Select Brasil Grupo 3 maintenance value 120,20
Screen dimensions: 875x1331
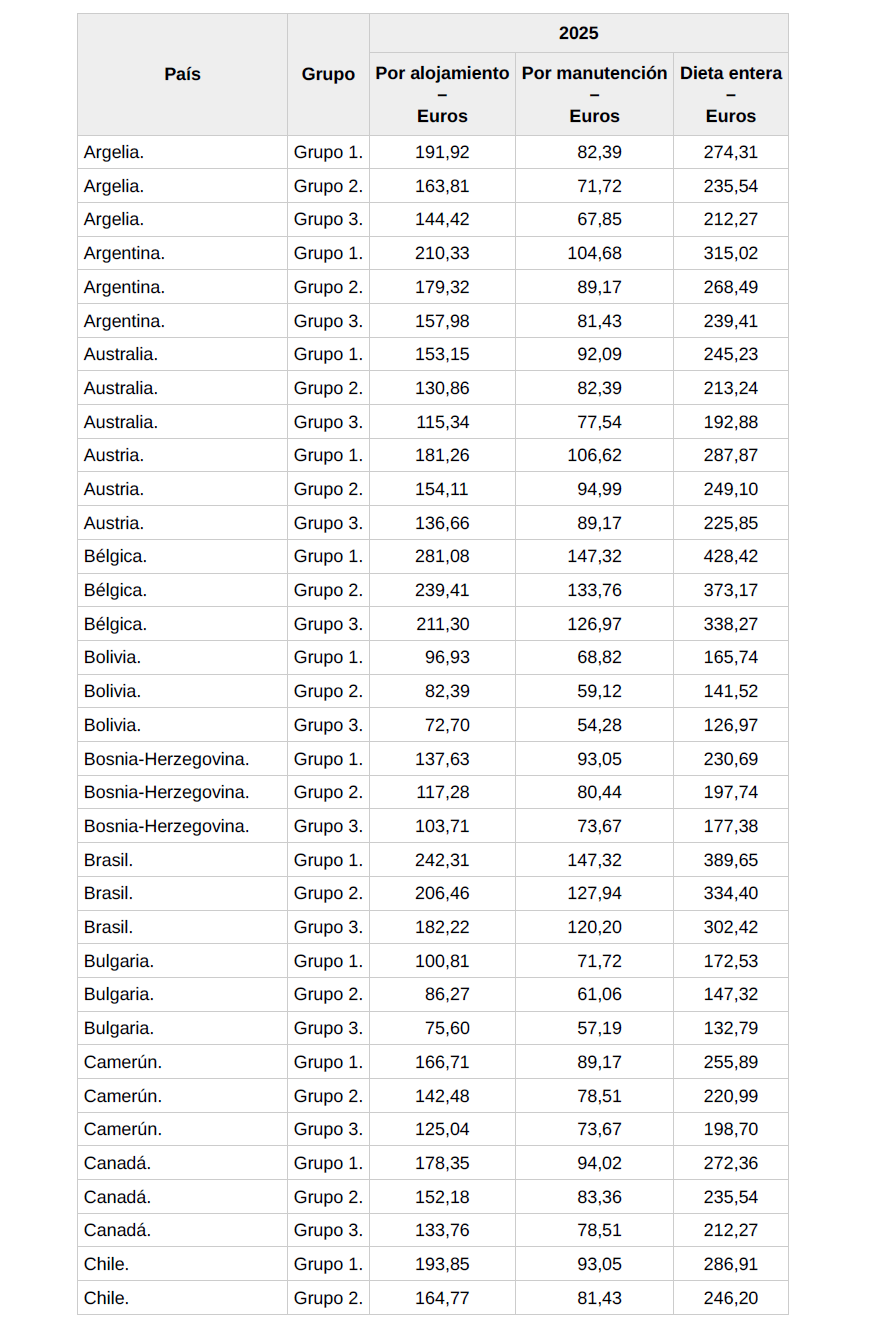click(594, 927)
